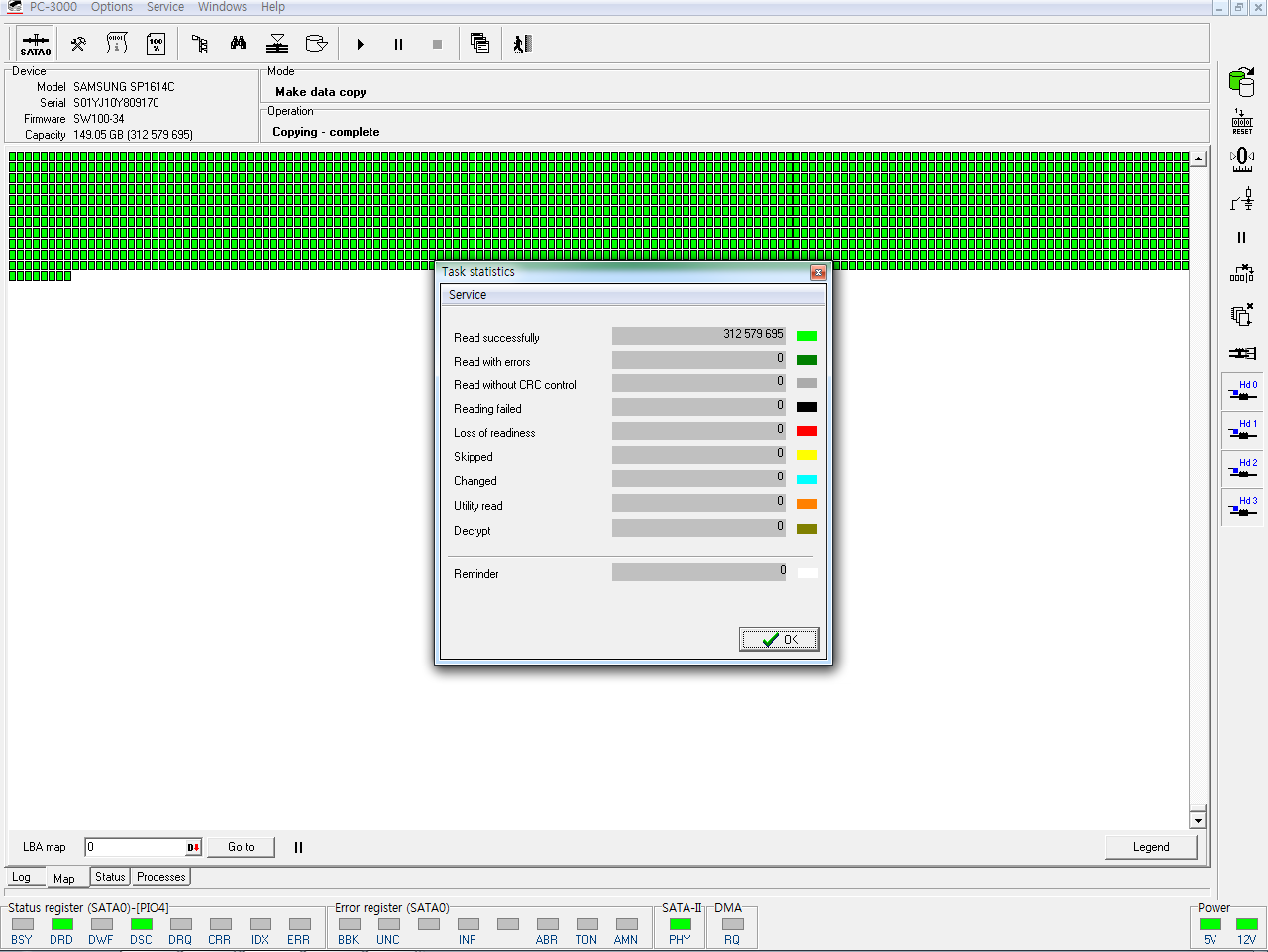The height and width of the screenshot is (952, 1268).
Task: Click the binoculars search icon
Action: click(x=238, y=44)
